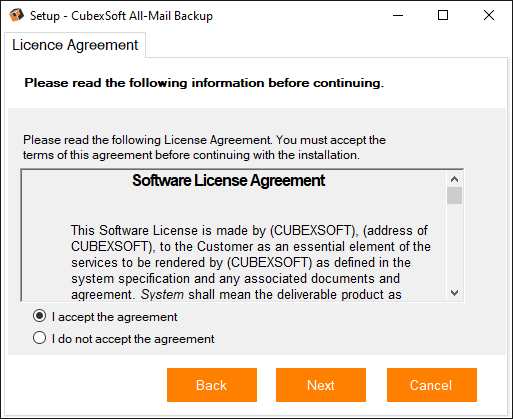Go to previous step with Back button
This screenshot has height=419, width=513.
coord(212,385)
